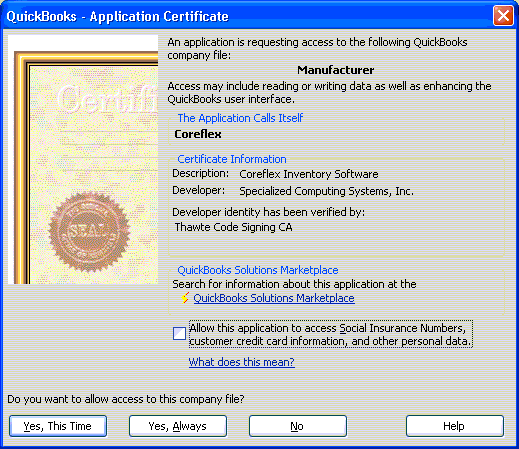Screen dimensions: 519x449
Task: Open the QuickBooks Solutions Marketplace link
Action: click(274, 298)
